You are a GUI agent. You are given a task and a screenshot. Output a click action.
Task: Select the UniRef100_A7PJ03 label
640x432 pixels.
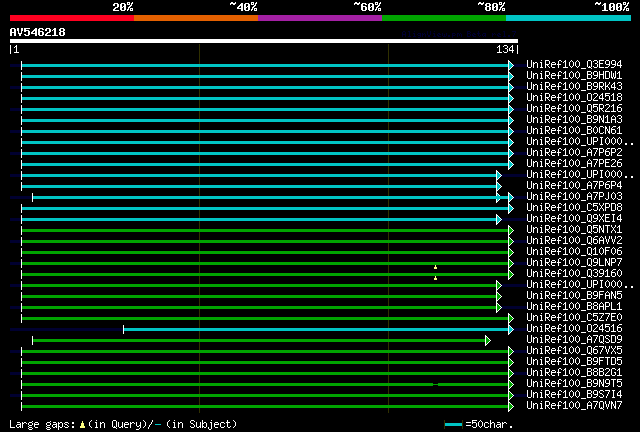coord(574,196)
